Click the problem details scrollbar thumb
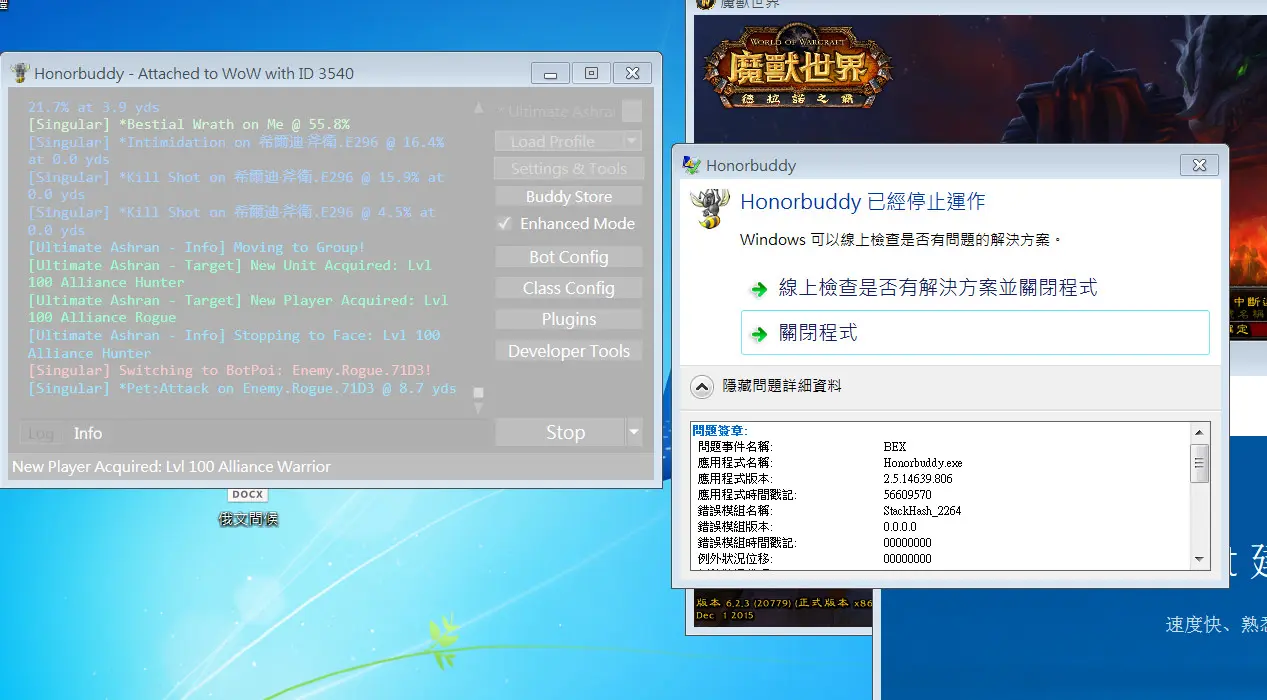 point(1201,463)
